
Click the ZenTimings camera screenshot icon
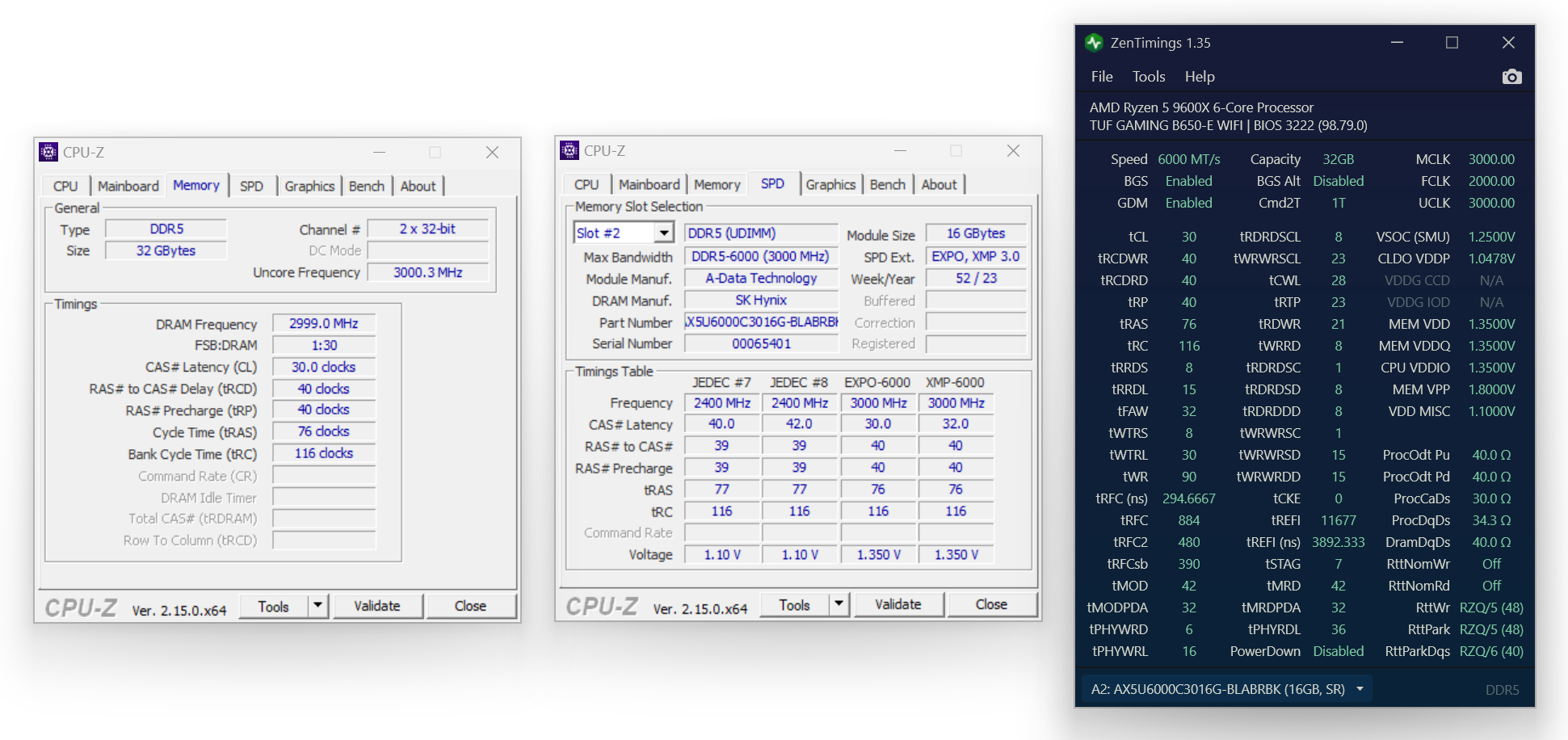(x=1511, y=77)
